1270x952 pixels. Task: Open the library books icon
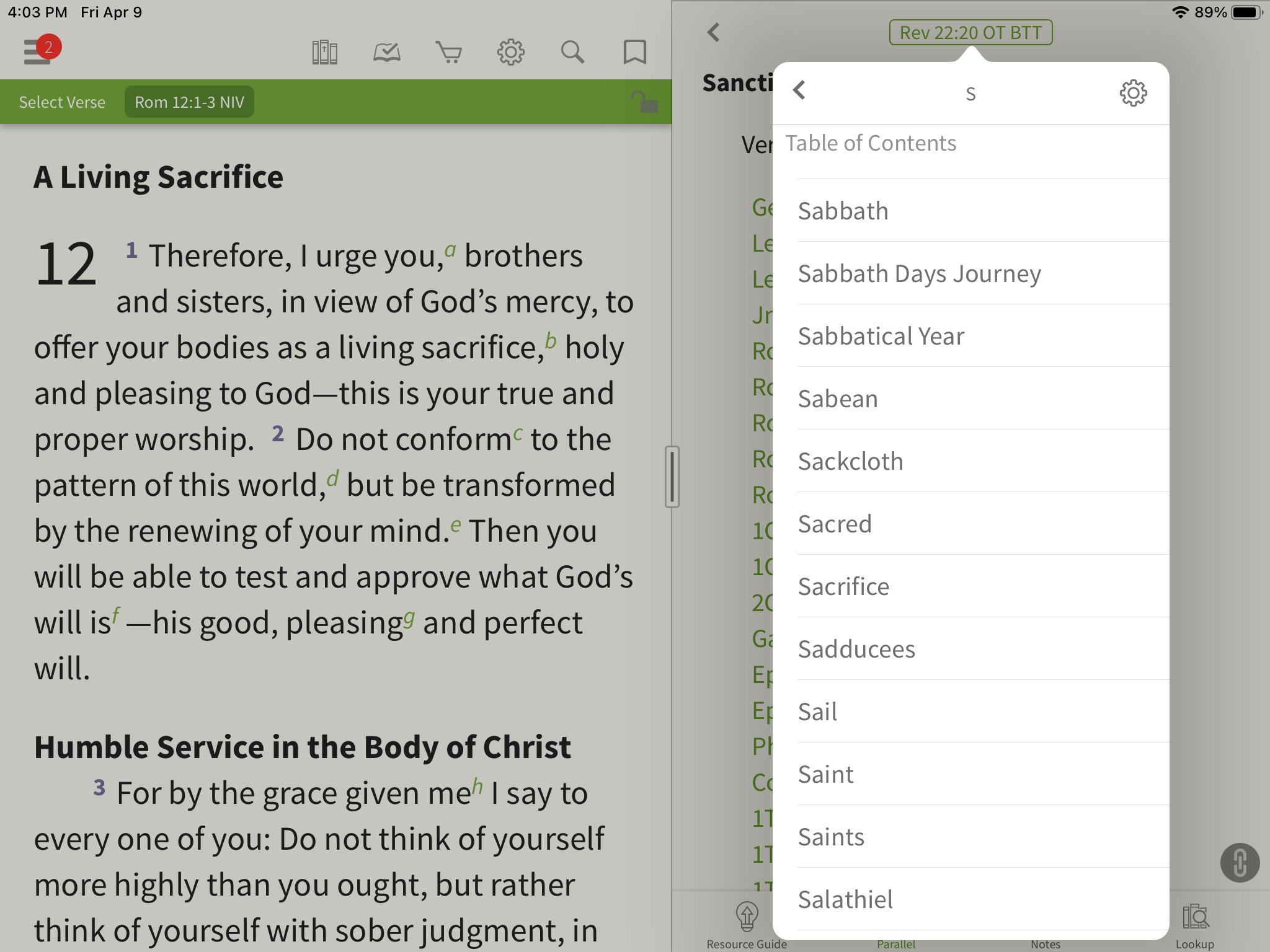pyautogui.click(x=324, y=52)
